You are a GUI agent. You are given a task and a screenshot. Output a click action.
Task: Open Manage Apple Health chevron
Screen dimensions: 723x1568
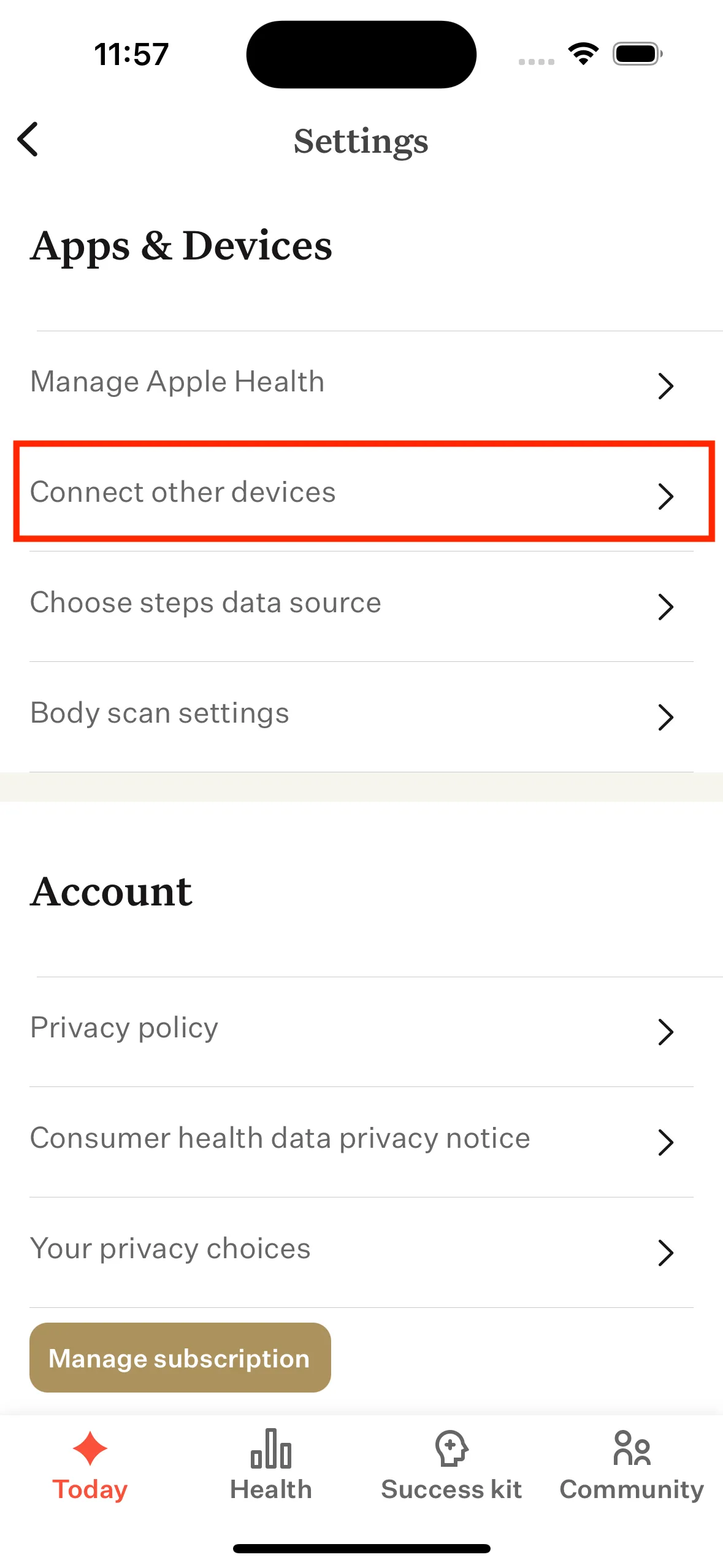pyautogui.click(x=665, y=386)
